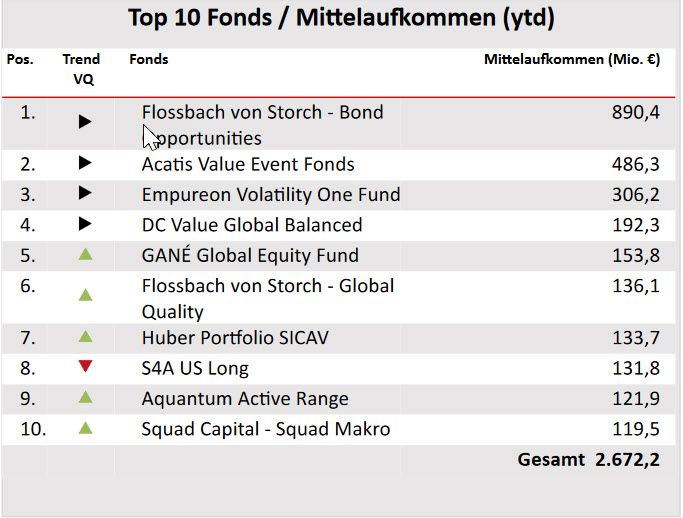Click the red down arrow for S4A US Long

coord(85,367)
